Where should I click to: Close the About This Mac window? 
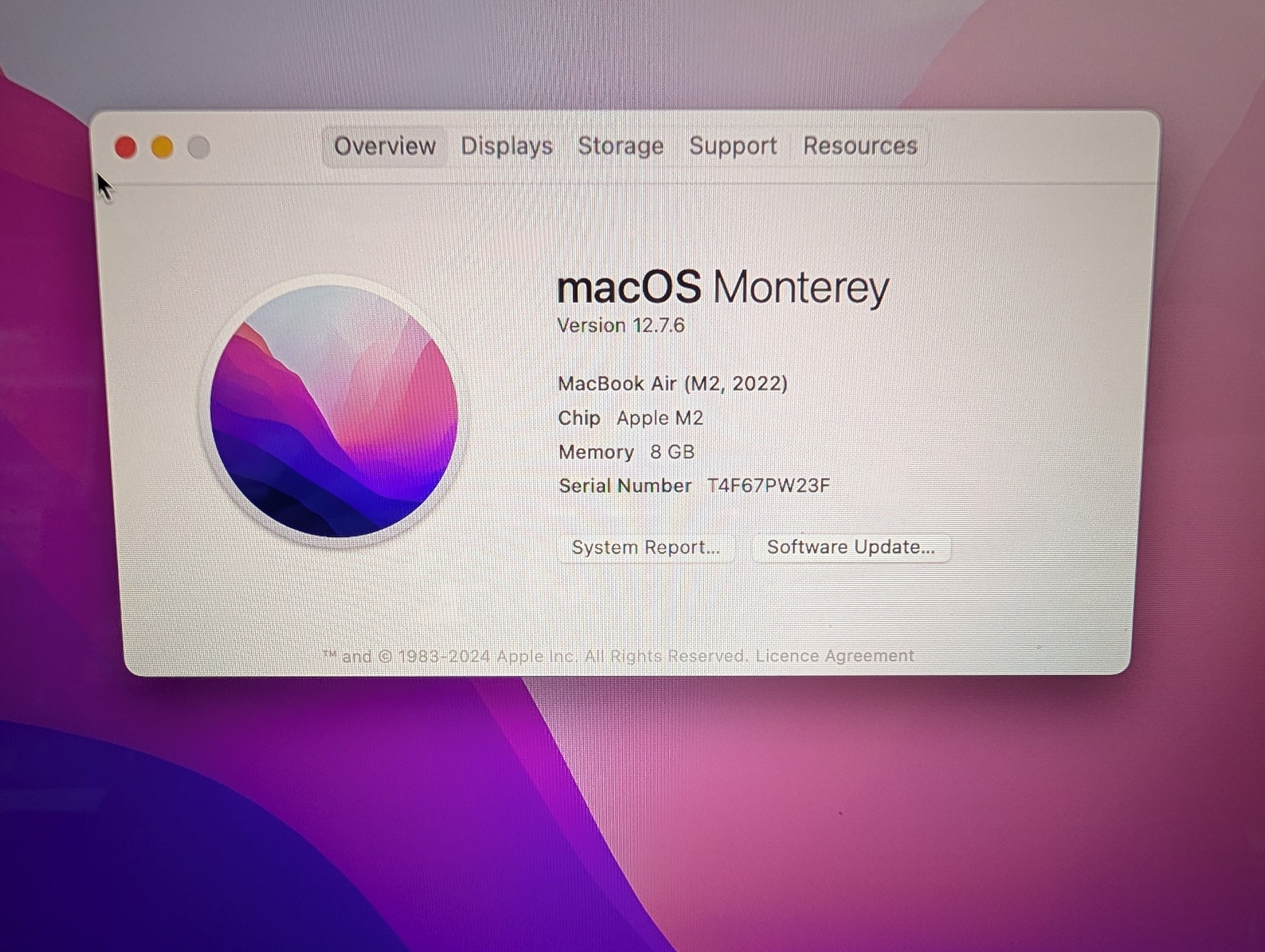(125, 148)
